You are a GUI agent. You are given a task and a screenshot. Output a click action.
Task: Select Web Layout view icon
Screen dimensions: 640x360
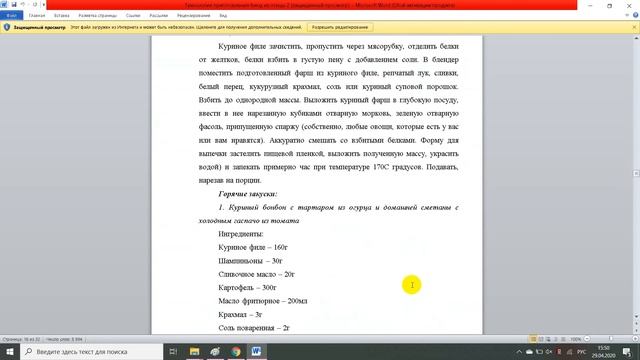pyautogui.click(x=548, y=339)
